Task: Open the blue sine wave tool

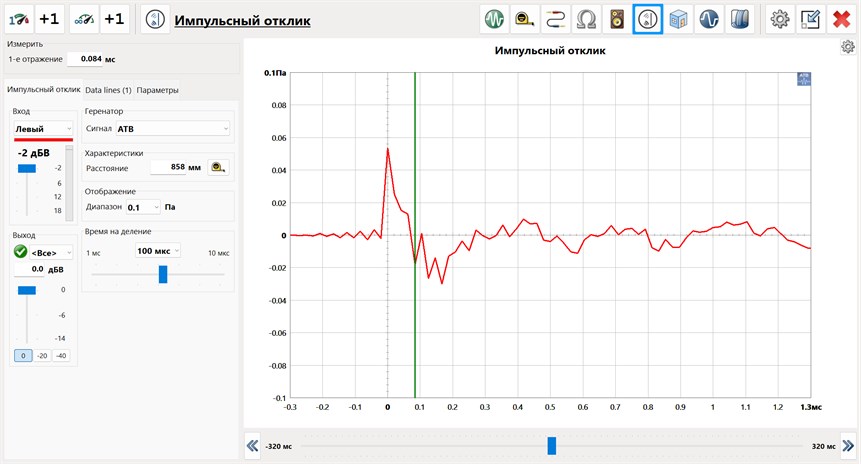Action: click(x=710, y=19)
